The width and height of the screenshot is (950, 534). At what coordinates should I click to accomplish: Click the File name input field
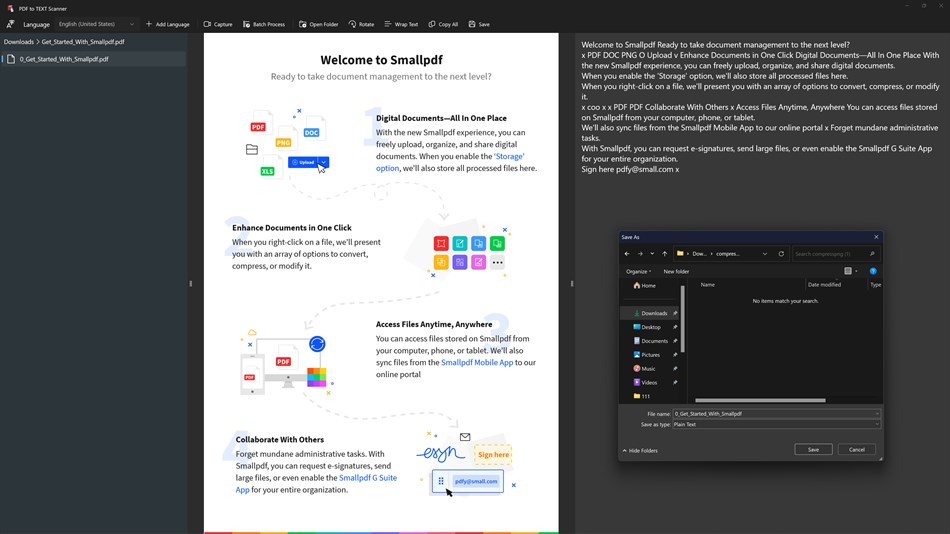(x=776, y=414)
